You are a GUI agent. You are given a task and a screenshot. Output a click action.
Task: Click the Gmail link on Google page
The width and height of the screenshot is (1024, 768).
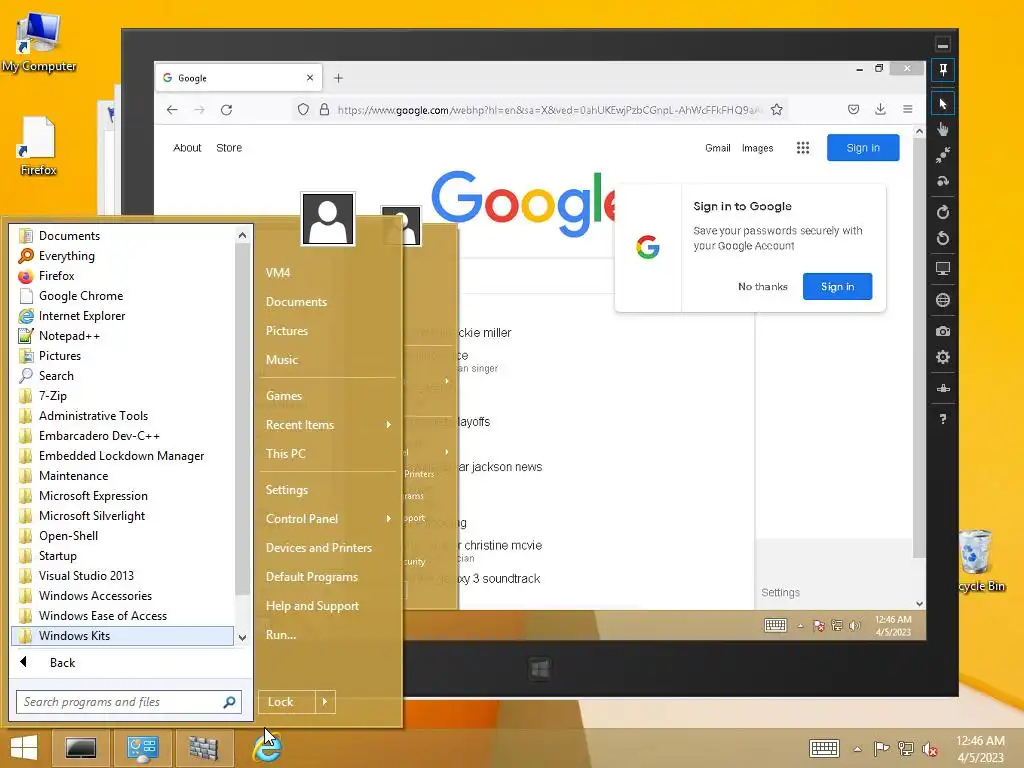pos(718,148)
